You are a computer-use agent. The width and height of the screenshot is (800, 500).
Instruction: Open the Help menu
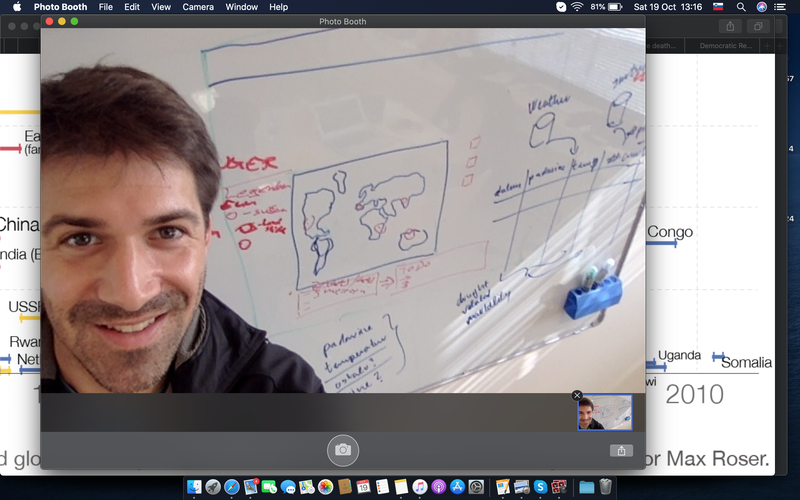279,7
